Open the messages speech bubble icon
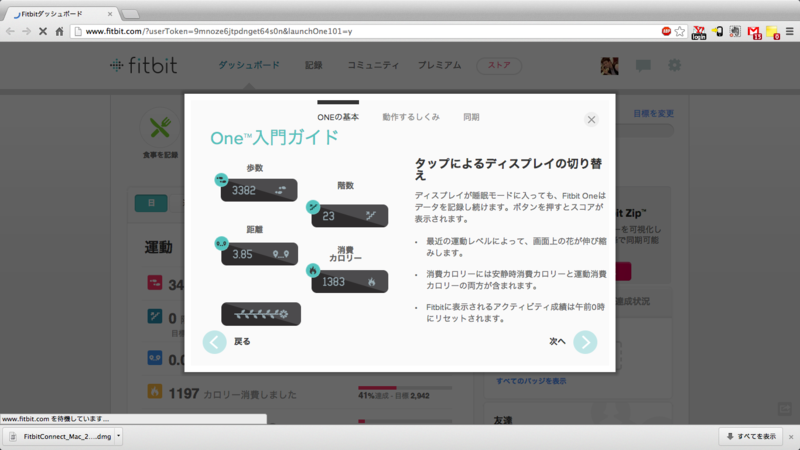Screen dimensions: 800x450 coord(643,65)
